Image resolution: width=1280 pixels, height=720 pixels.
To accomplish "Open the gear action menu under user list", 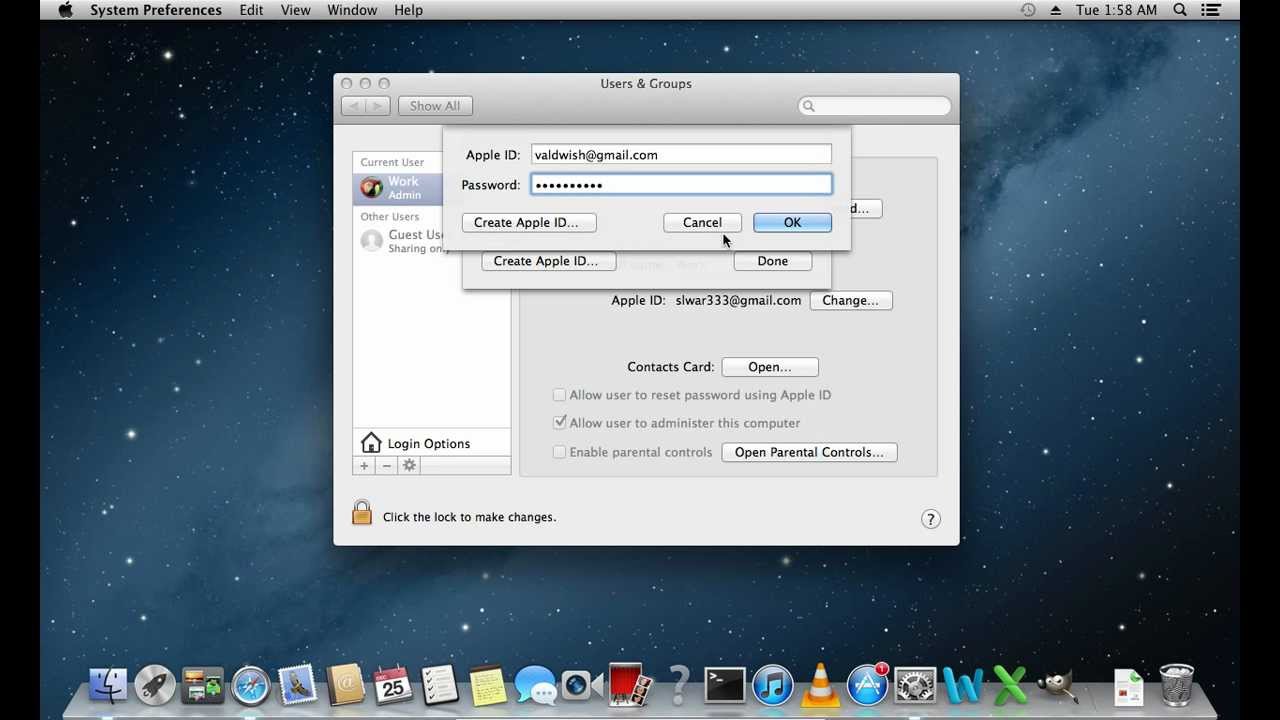I will tap(409, 466).
